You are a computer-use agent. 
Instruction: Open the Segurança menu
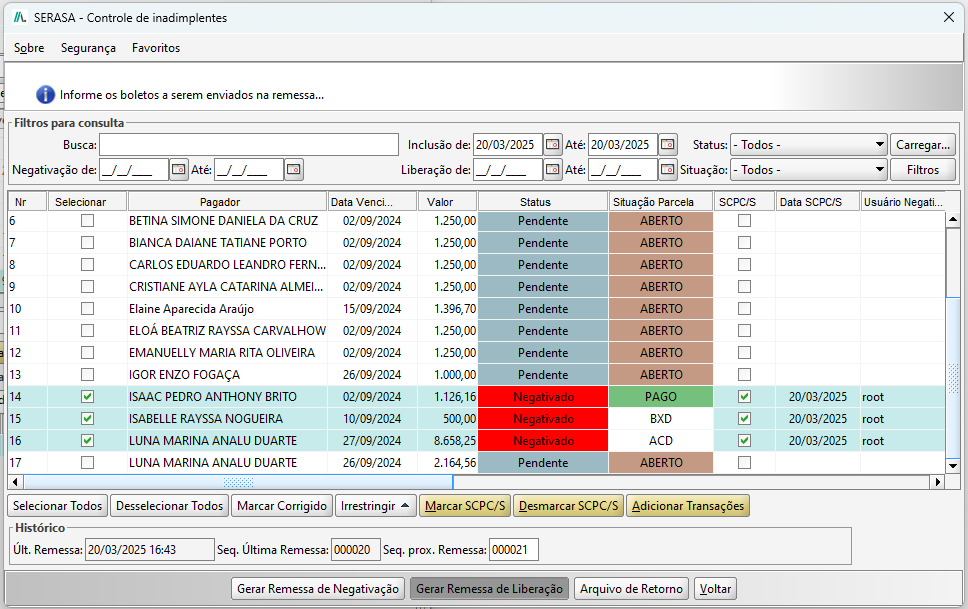click(88, 48)
